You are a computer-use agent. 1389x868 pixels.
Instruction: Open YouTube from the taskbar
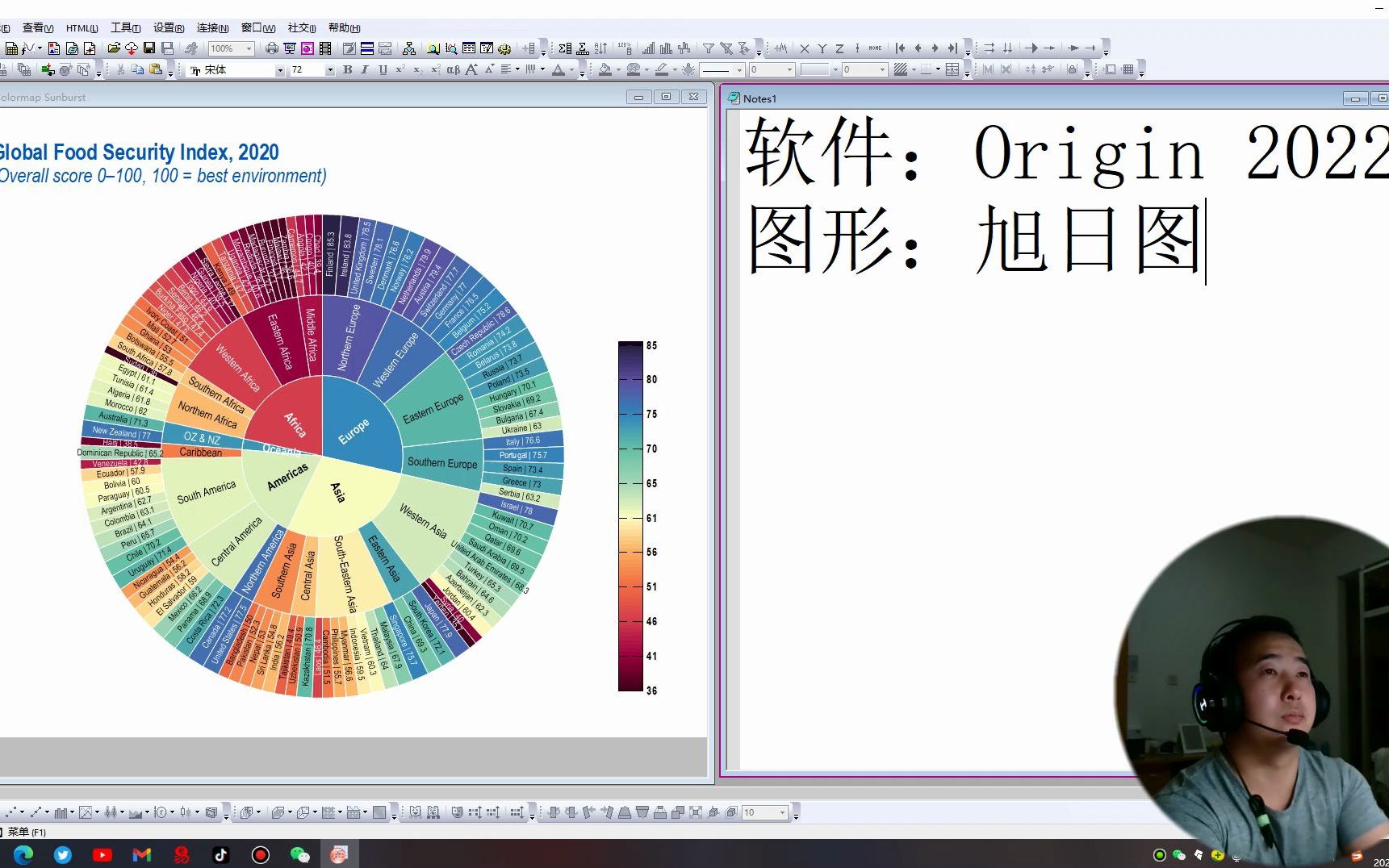point(103,854)
